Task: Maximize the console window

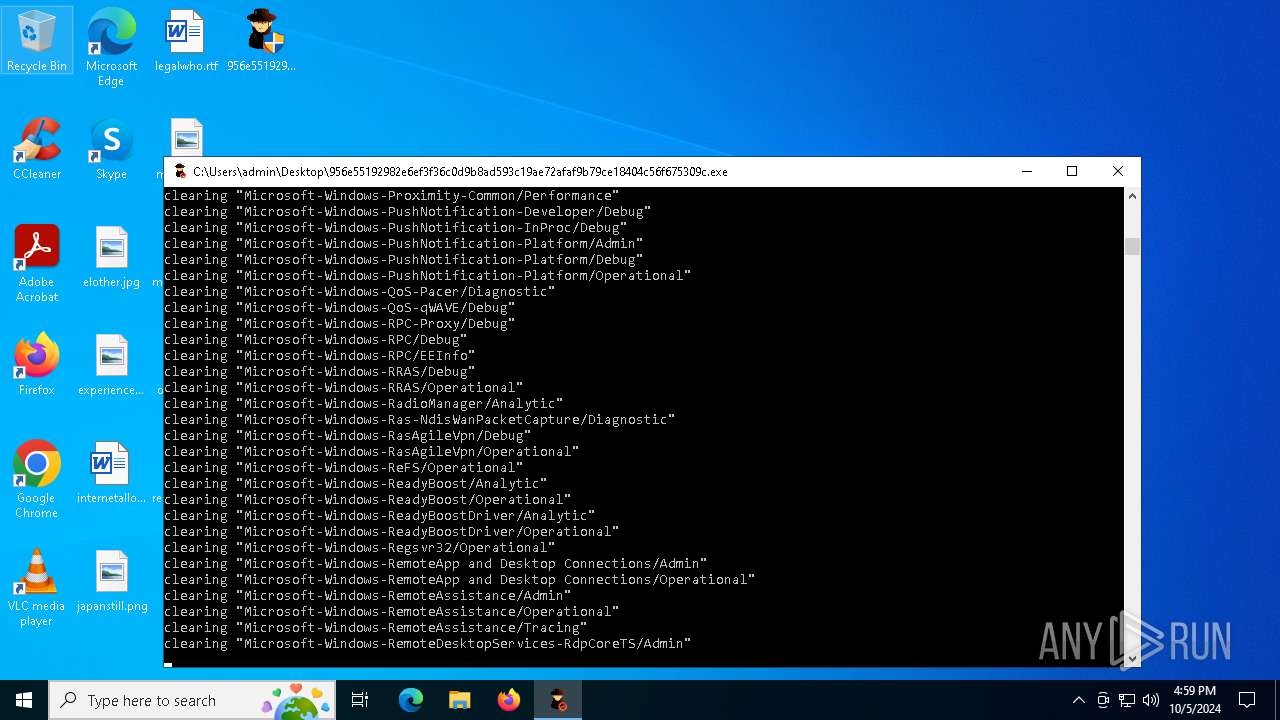Action: click(x=1072, y=171)
